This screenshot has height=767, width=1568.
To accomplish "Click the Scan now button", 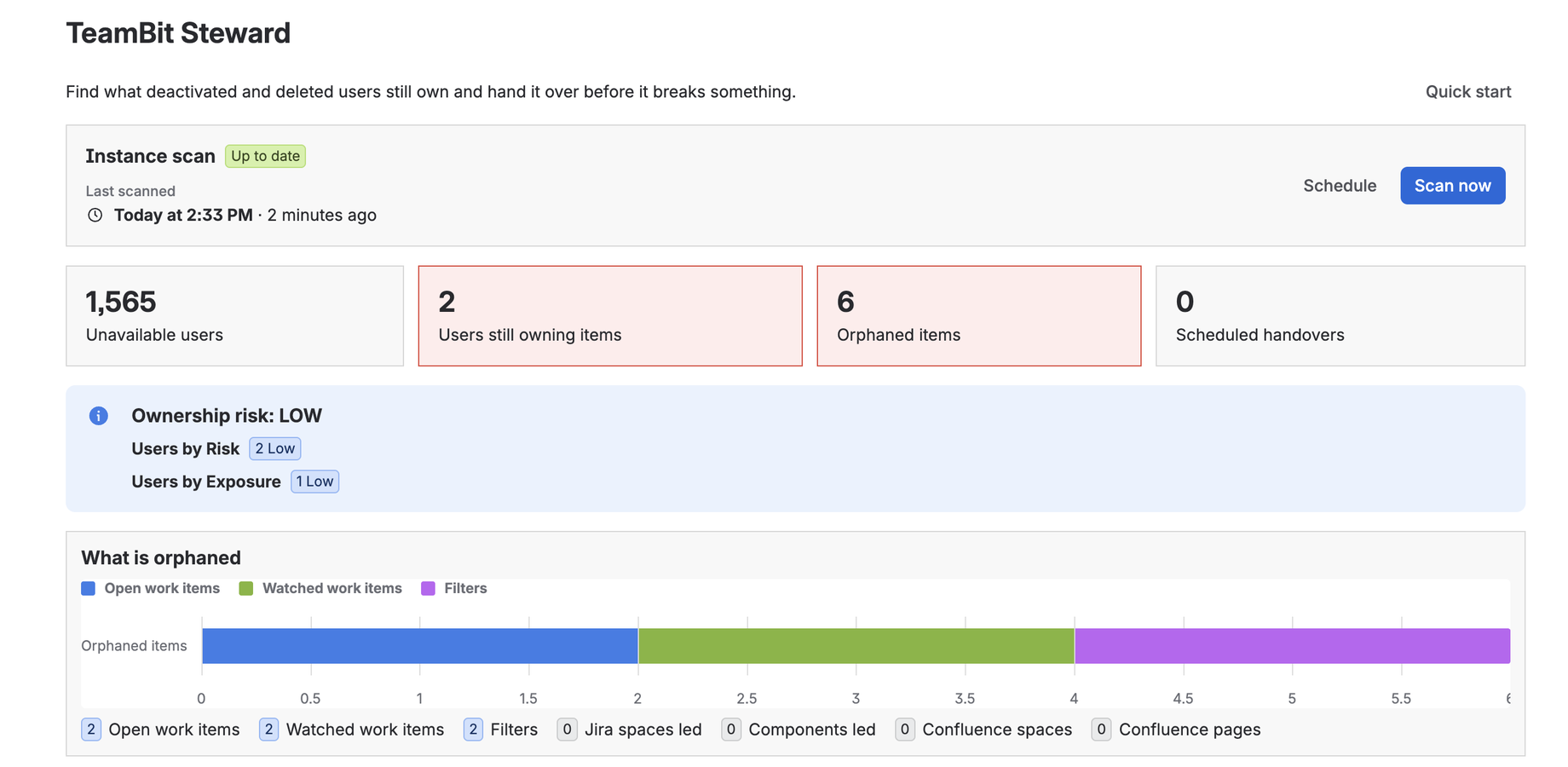I will [1452, 186].
